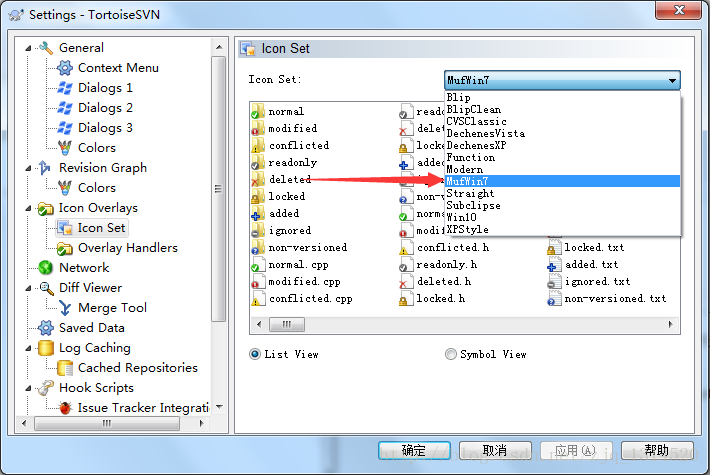Collapse the Diff Viewer tree node
Image resolution: width=710 pixels, height=475 pixels.
[x=28, y=288]
